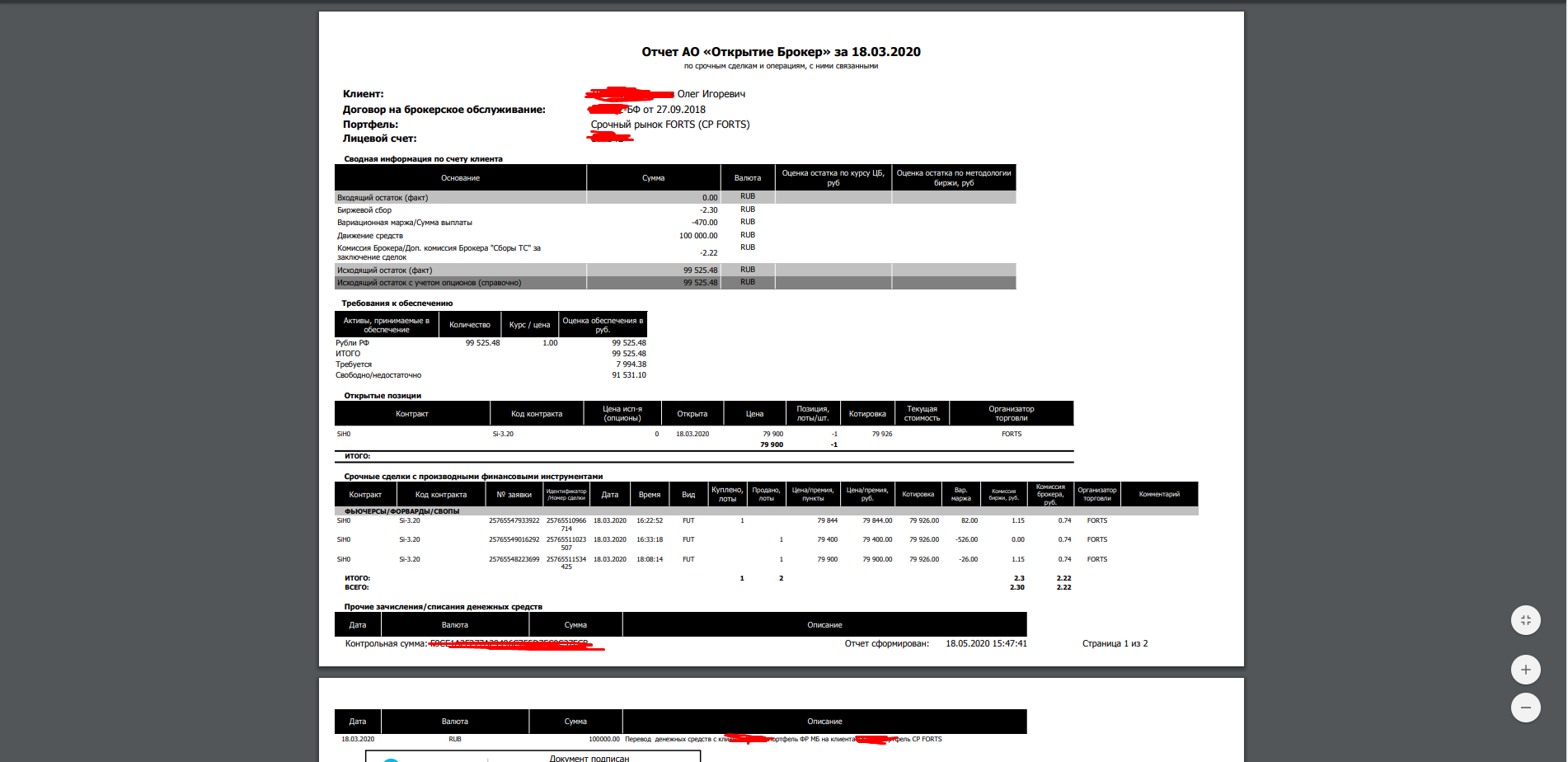Click the required collateral value '7 994.38'
Image resolution: width=1568 pixels, height=762 pixels.
point(631,365)
